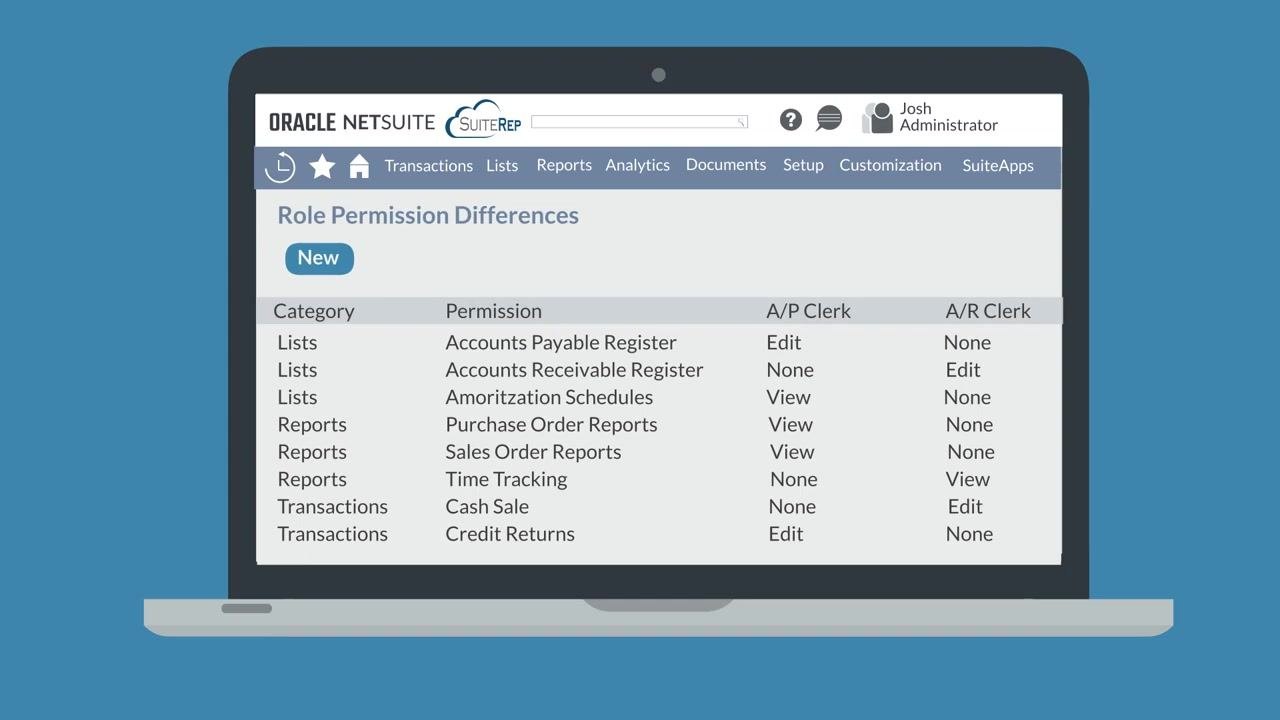
Task: Select the Credit Returns permission
Action: pyautogui.click(x=510, y=534)
